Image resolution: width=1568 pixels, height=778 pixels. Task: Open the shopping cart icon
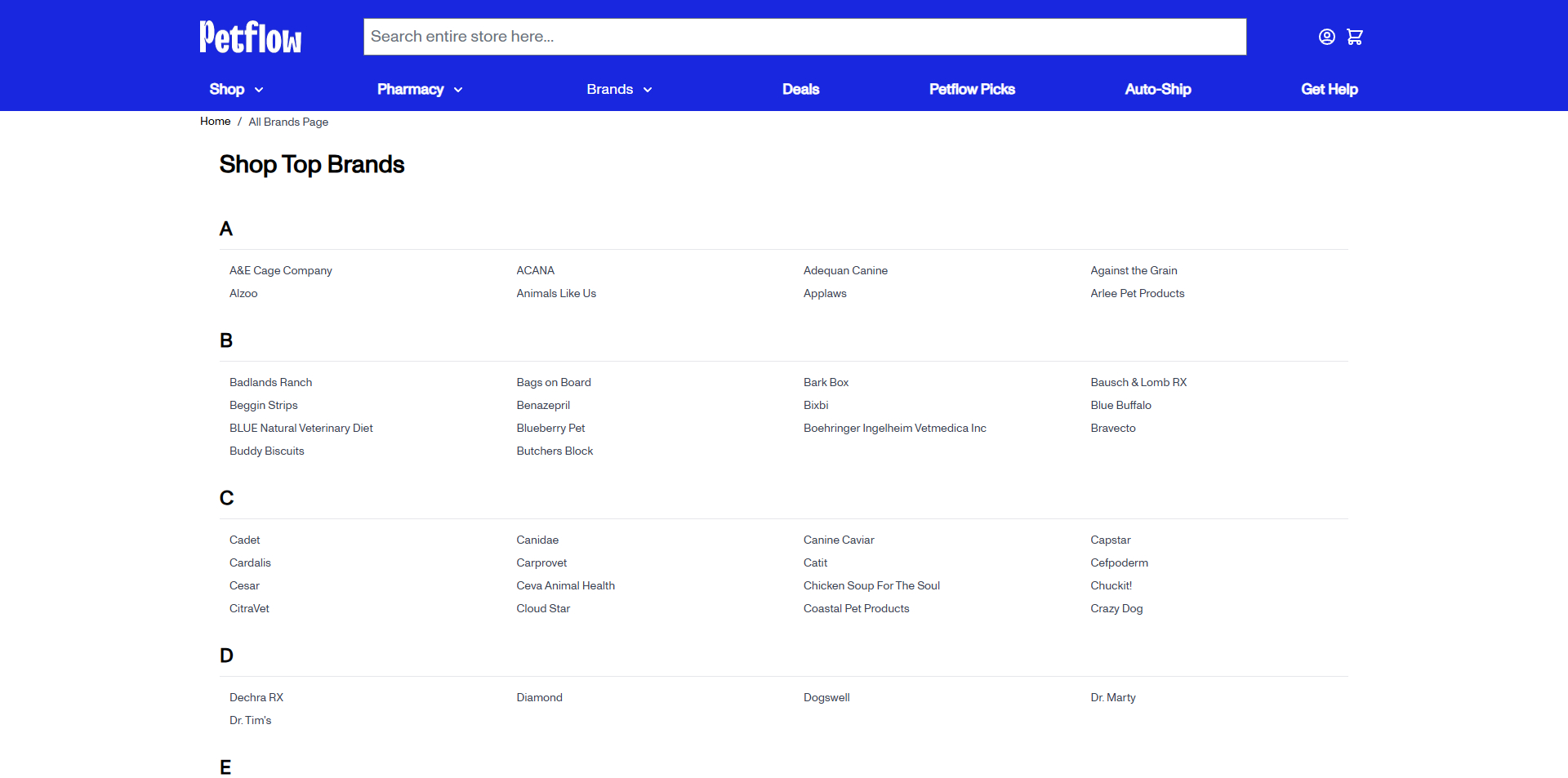1354,37
